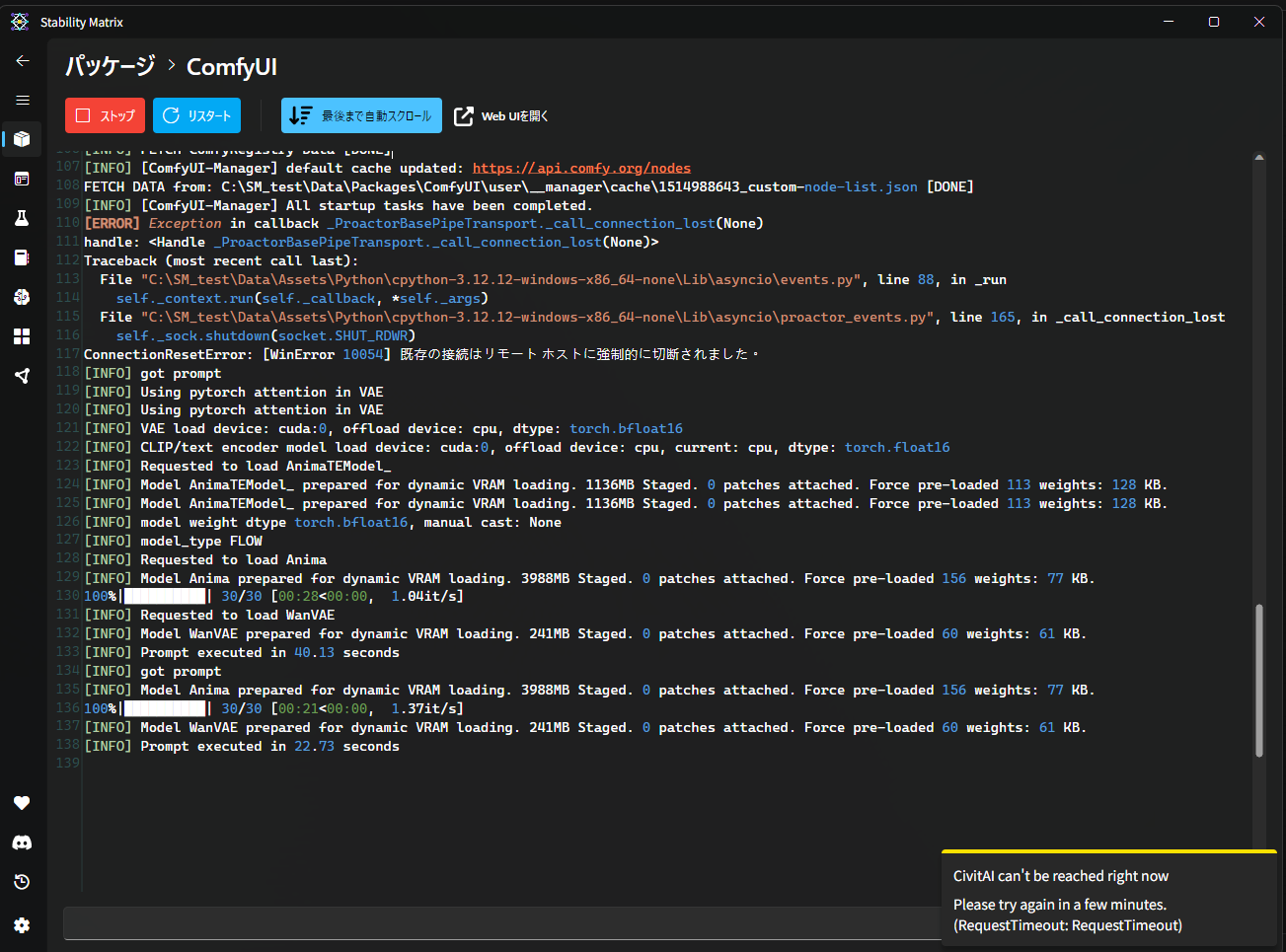This screenshot has height=952, width=1286.
Task: Focus the console input box at the bottom
Action: tap(501, 923)
